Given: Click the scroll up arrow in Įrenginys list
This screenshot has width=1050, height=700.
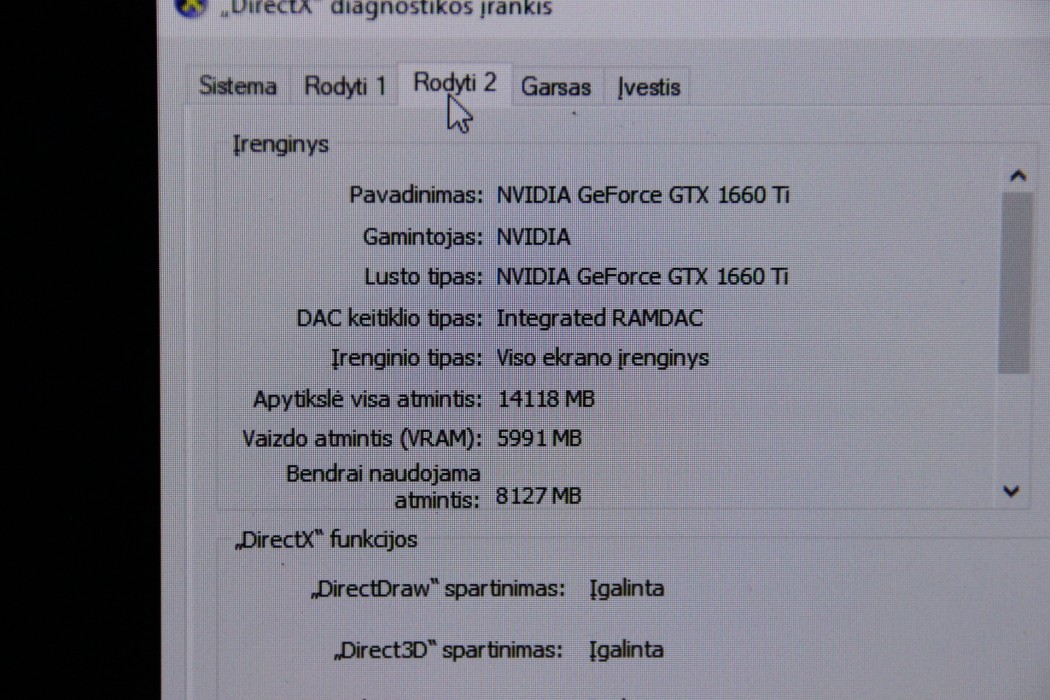Looking at the screenshot, I should [x=1018, y=176].
